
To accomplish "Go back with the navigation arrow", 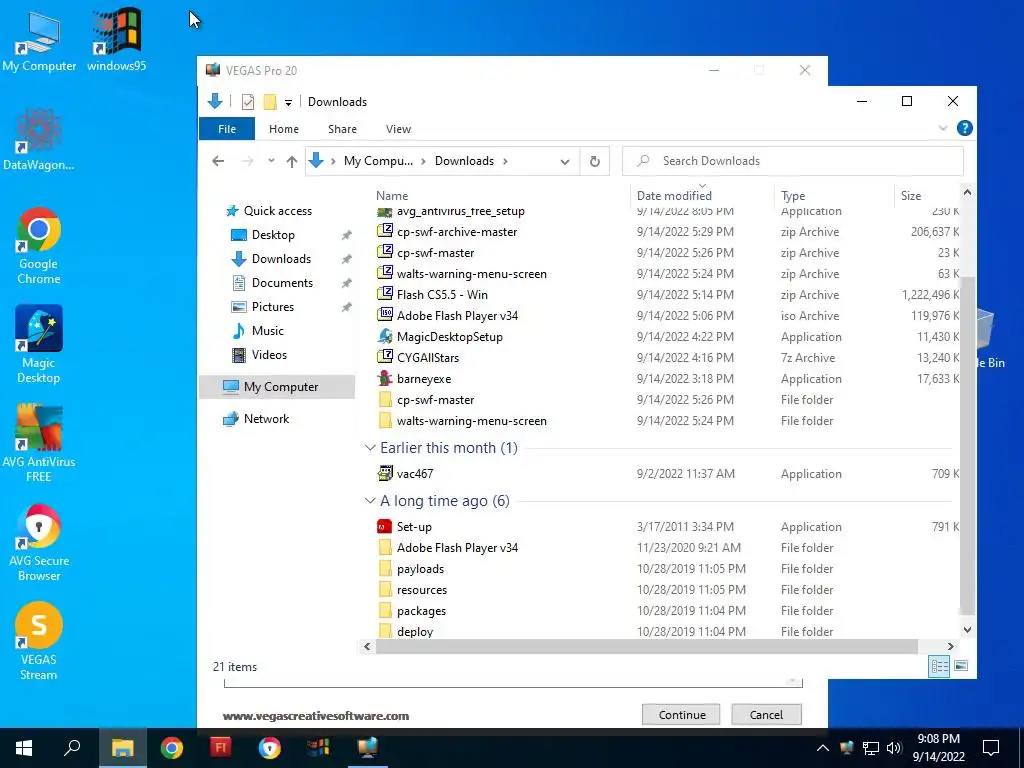I will pos(218,161).
